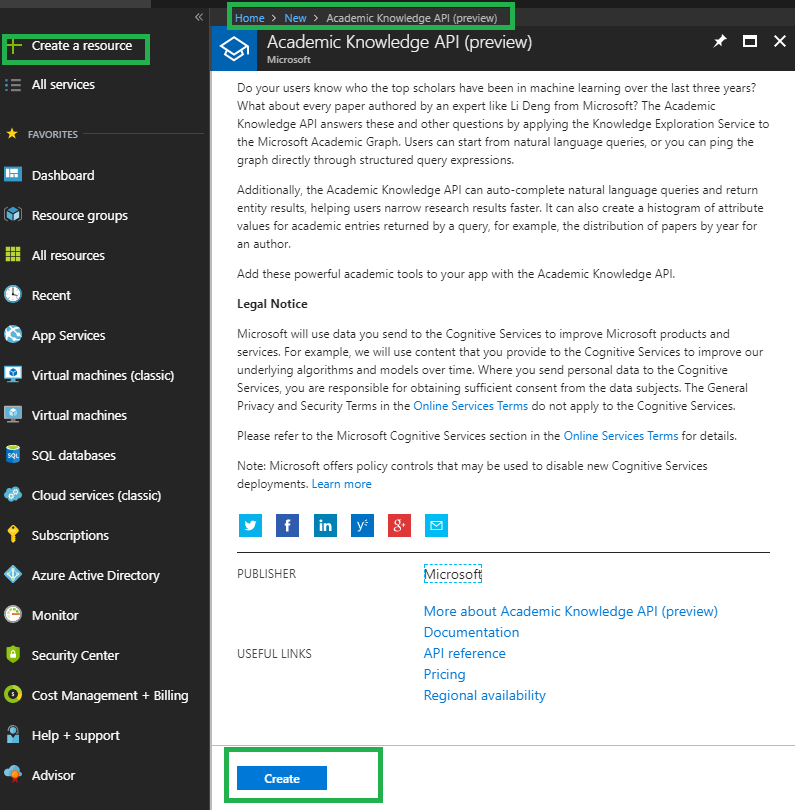The image size is (795, 810).
Task: Click the Virtual machines (classic) monitor icon
Action: point(13,374)
